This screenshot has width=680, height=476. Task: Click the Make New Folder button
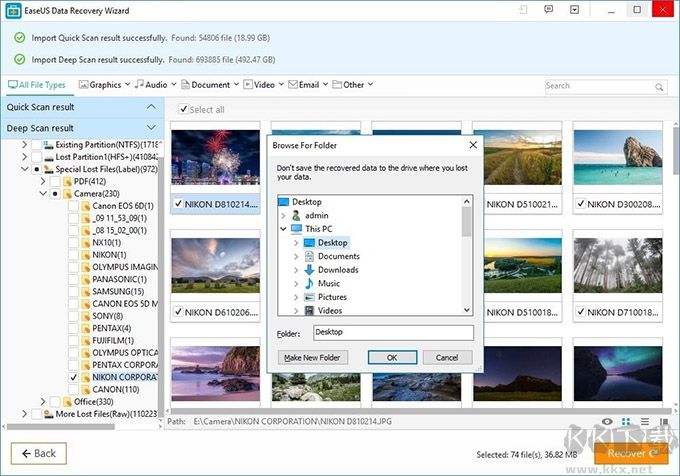[312, 357]
